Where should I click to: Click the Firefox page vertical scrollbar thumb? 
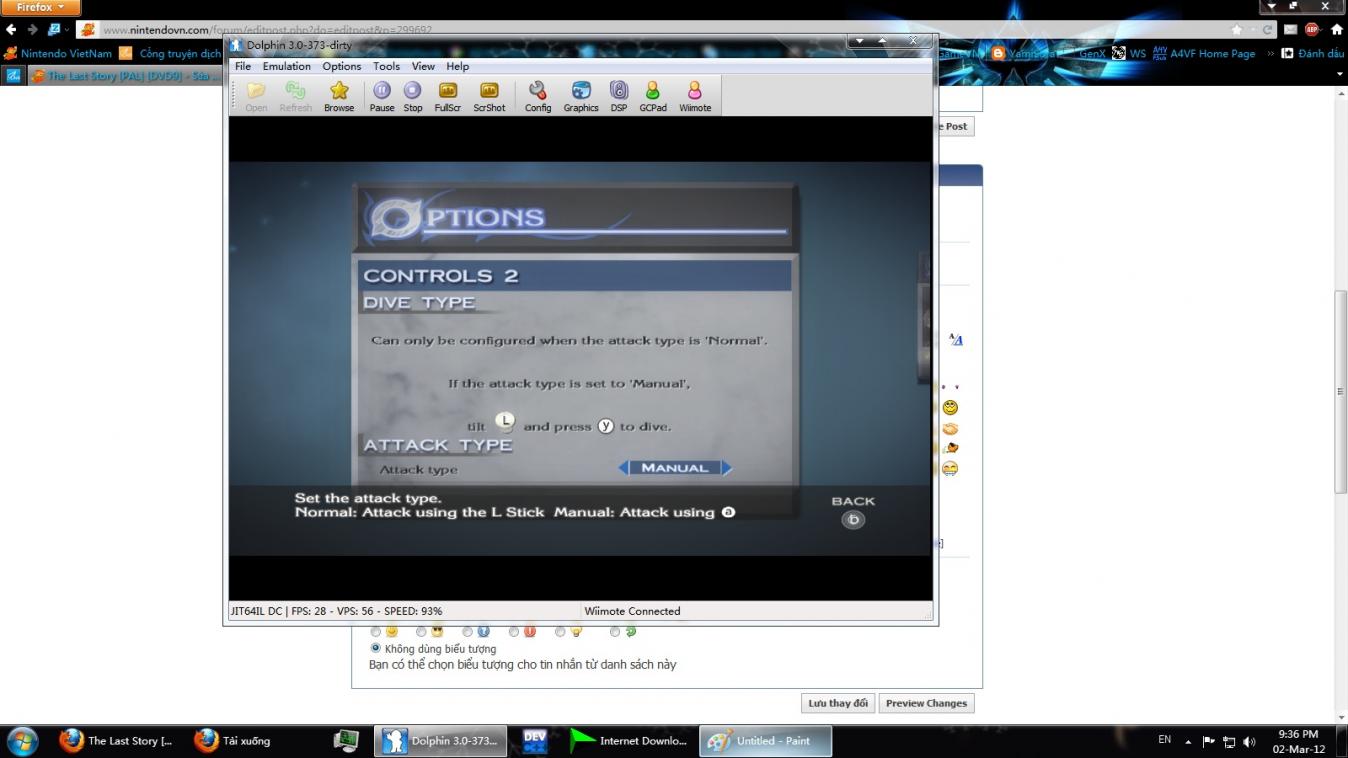[1340, 391]
